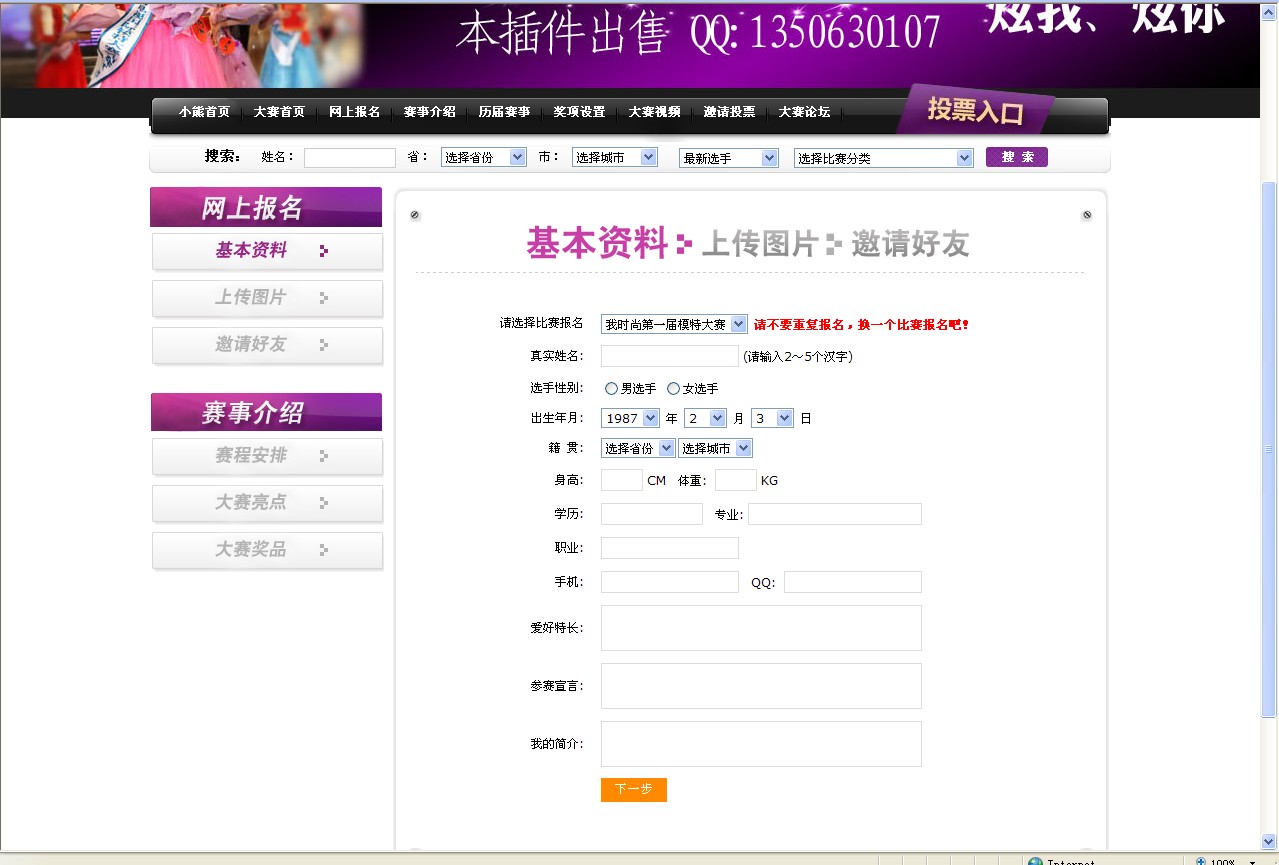Click arrow icon beside sidebar 上传图片

pyautogui.click(x=324, y=298)
